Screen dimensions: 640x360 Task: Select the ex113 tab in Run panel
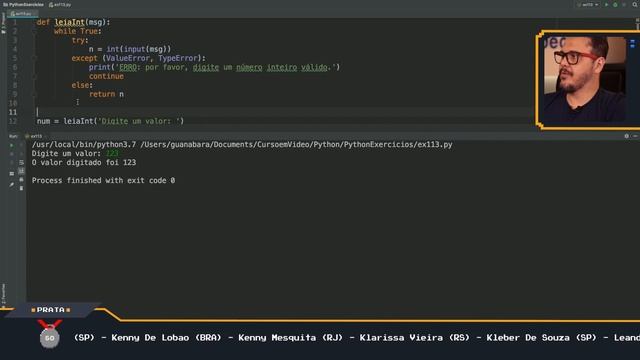(34, 136)
